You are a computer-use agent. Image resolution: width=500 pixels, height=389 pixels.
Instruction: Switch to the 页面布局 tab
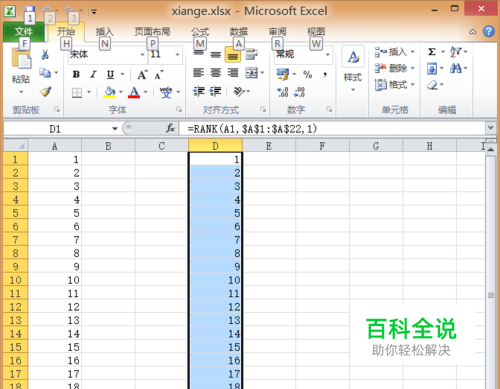152,32
